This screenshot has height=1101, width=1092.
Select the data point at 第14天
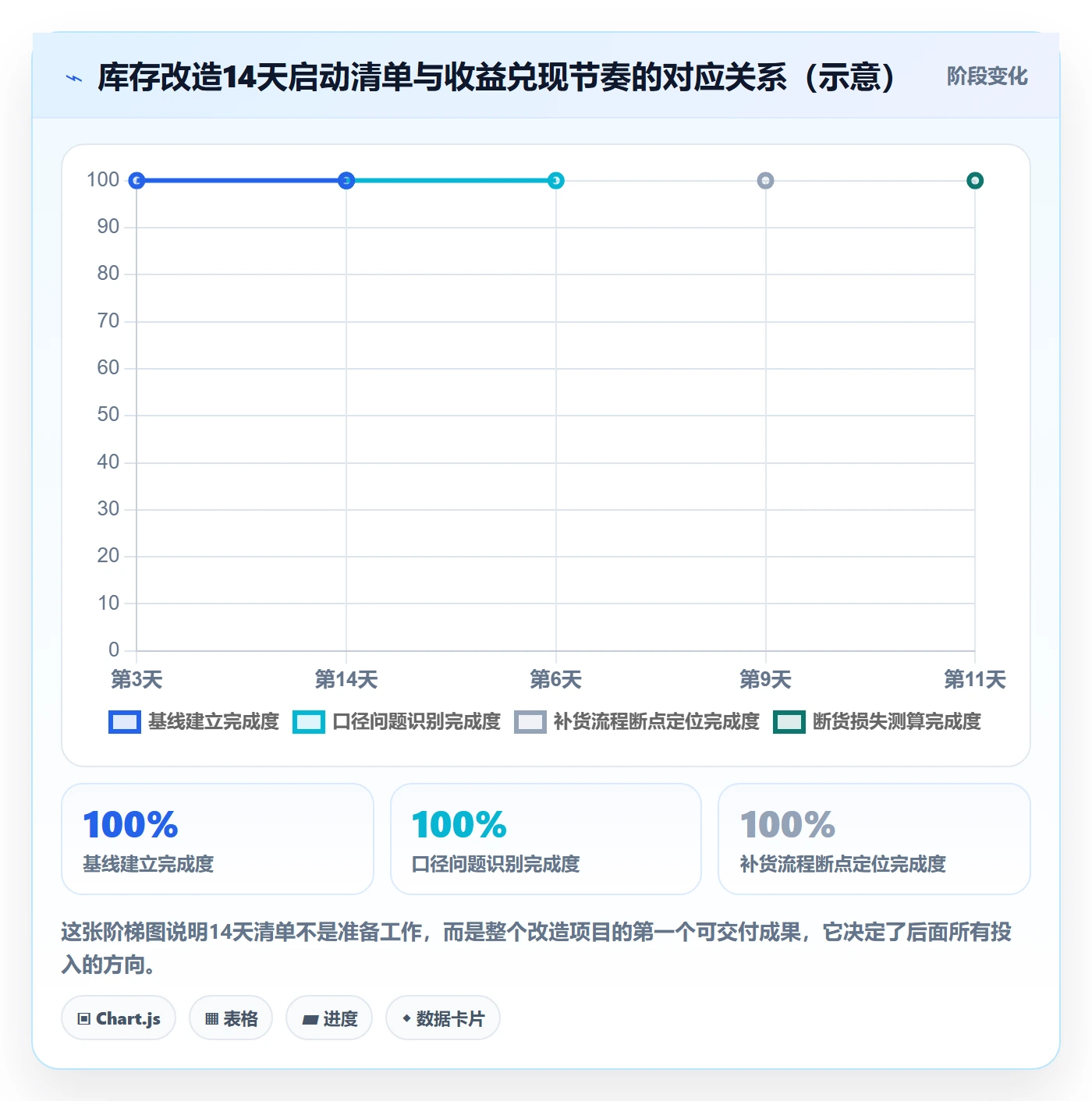tap(346, 181)
